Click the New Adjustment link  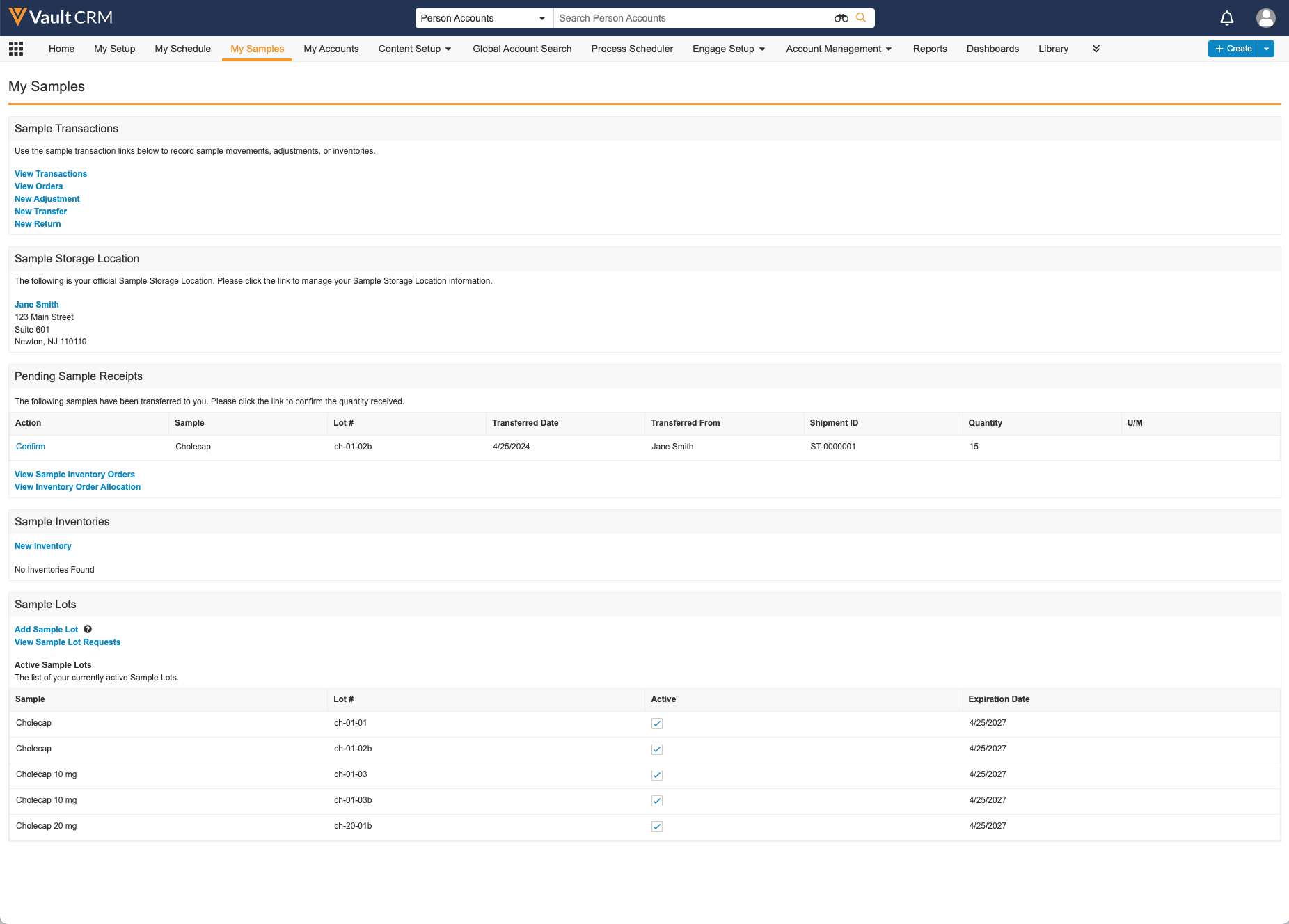point(47,199)
